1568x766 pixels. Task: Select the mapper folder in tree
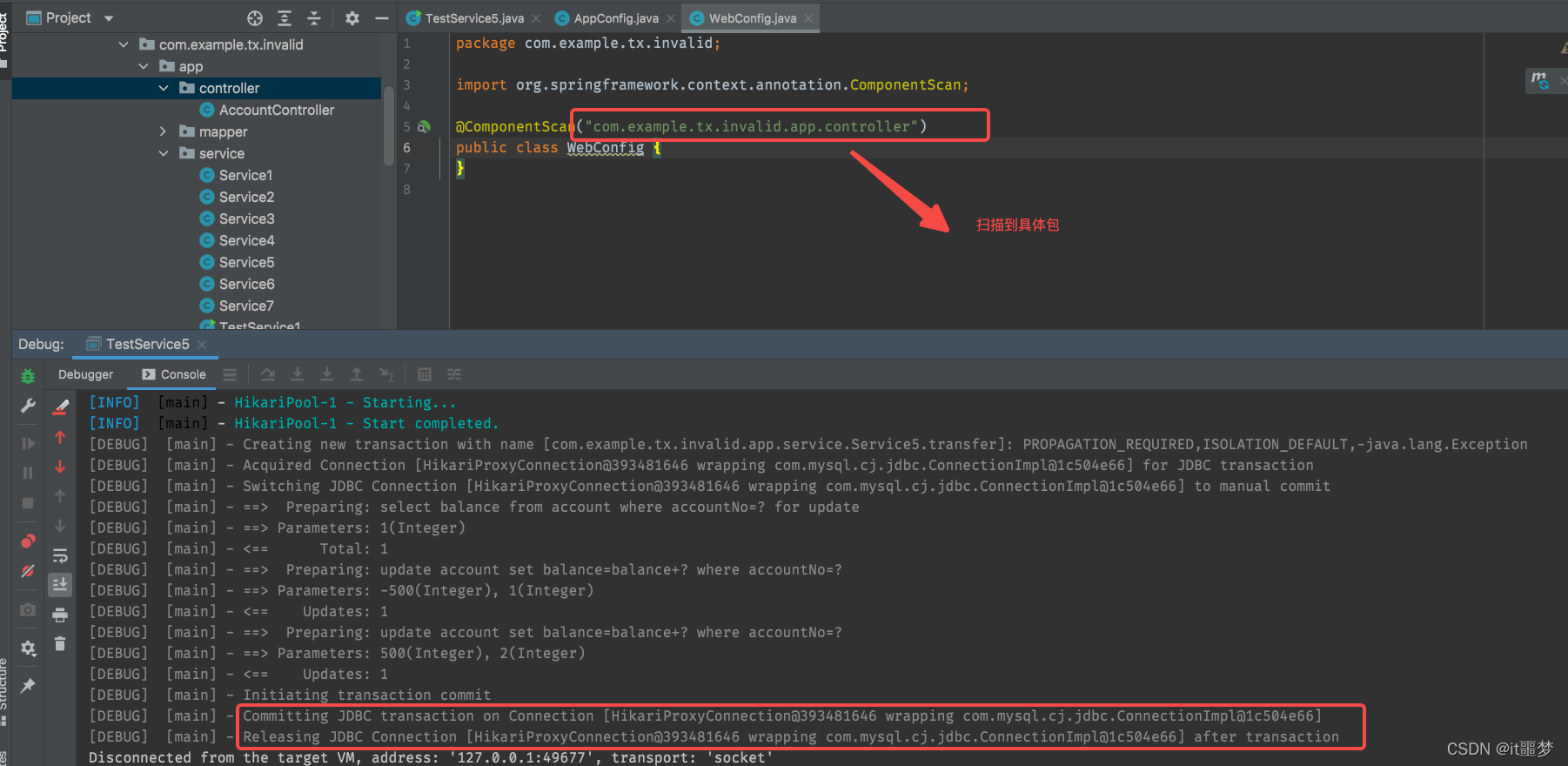[x=213, y=131]
